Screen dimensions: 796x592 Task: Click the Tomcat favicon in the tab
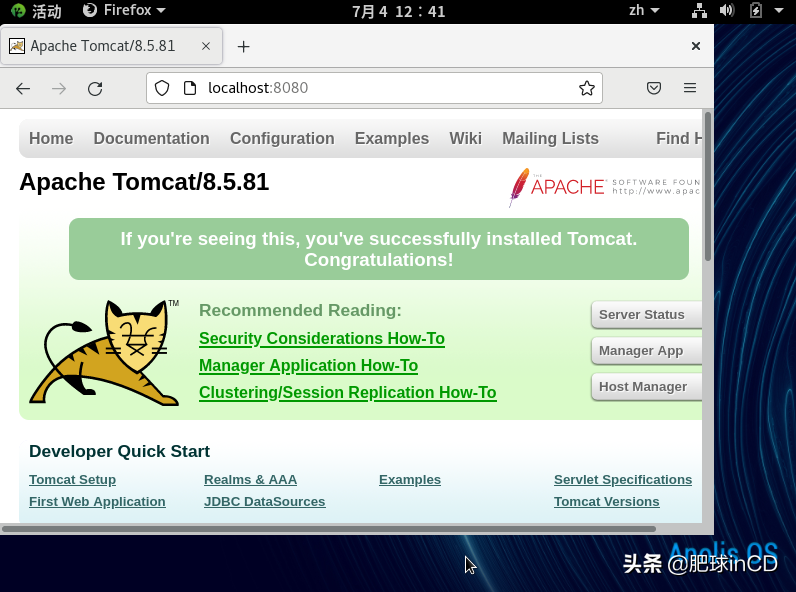pos(17,46)
